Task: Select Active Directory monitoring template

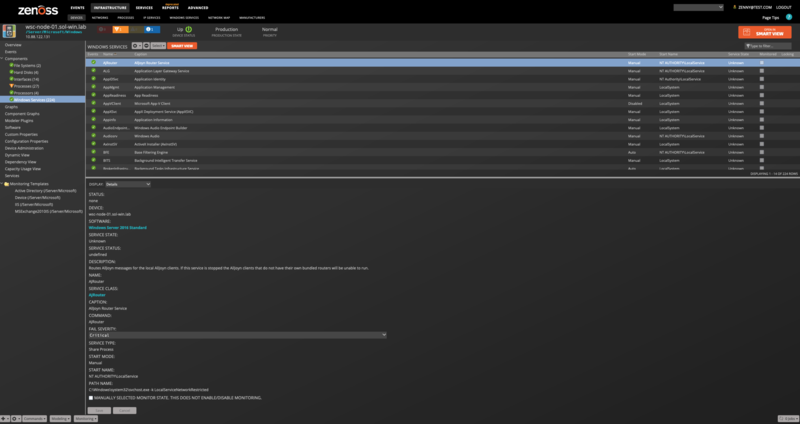Action: pos(45,190)
